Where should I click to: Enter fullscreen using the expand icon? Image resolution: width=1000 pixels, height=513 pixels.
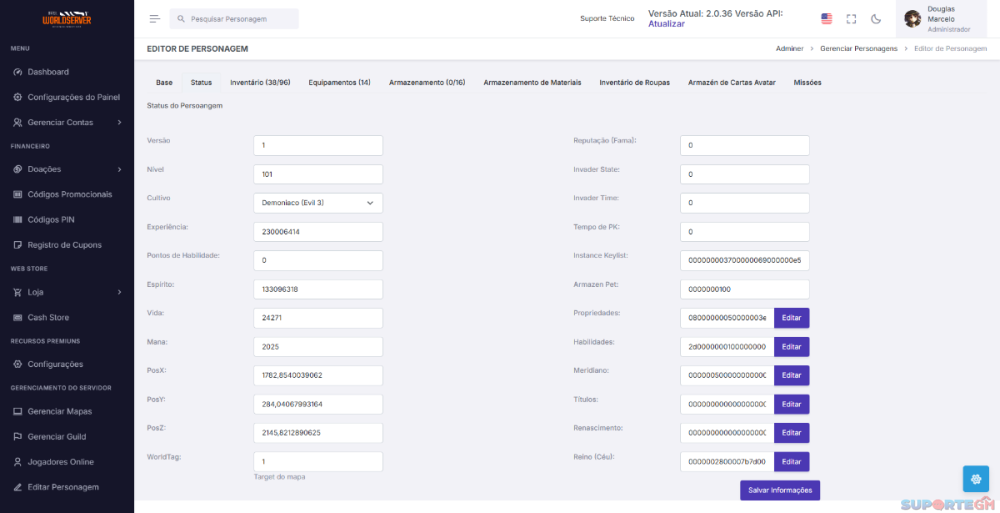click(851, 19)
